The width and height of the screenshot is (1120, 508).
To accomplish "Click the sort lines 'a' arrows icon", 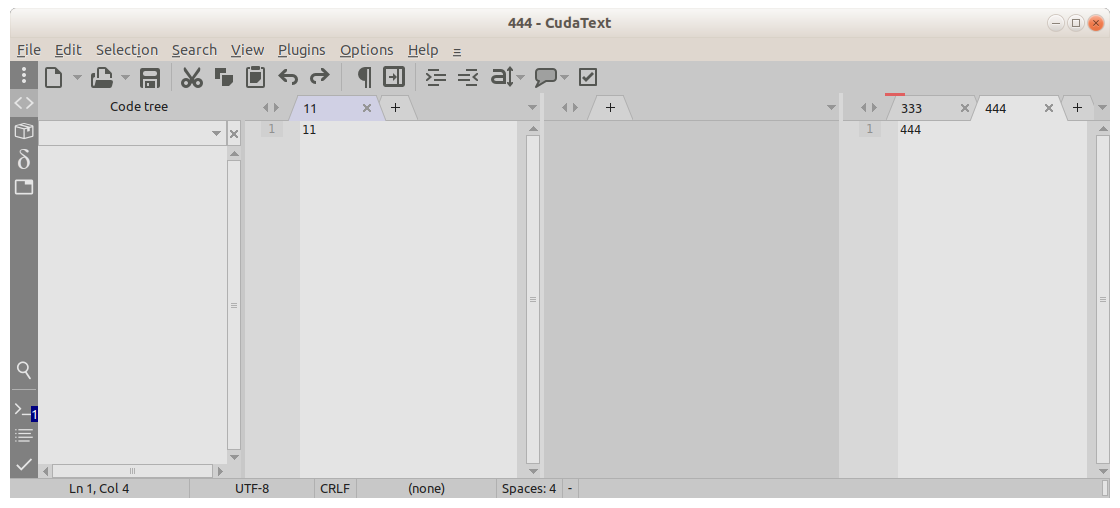I will pos(502,77).
